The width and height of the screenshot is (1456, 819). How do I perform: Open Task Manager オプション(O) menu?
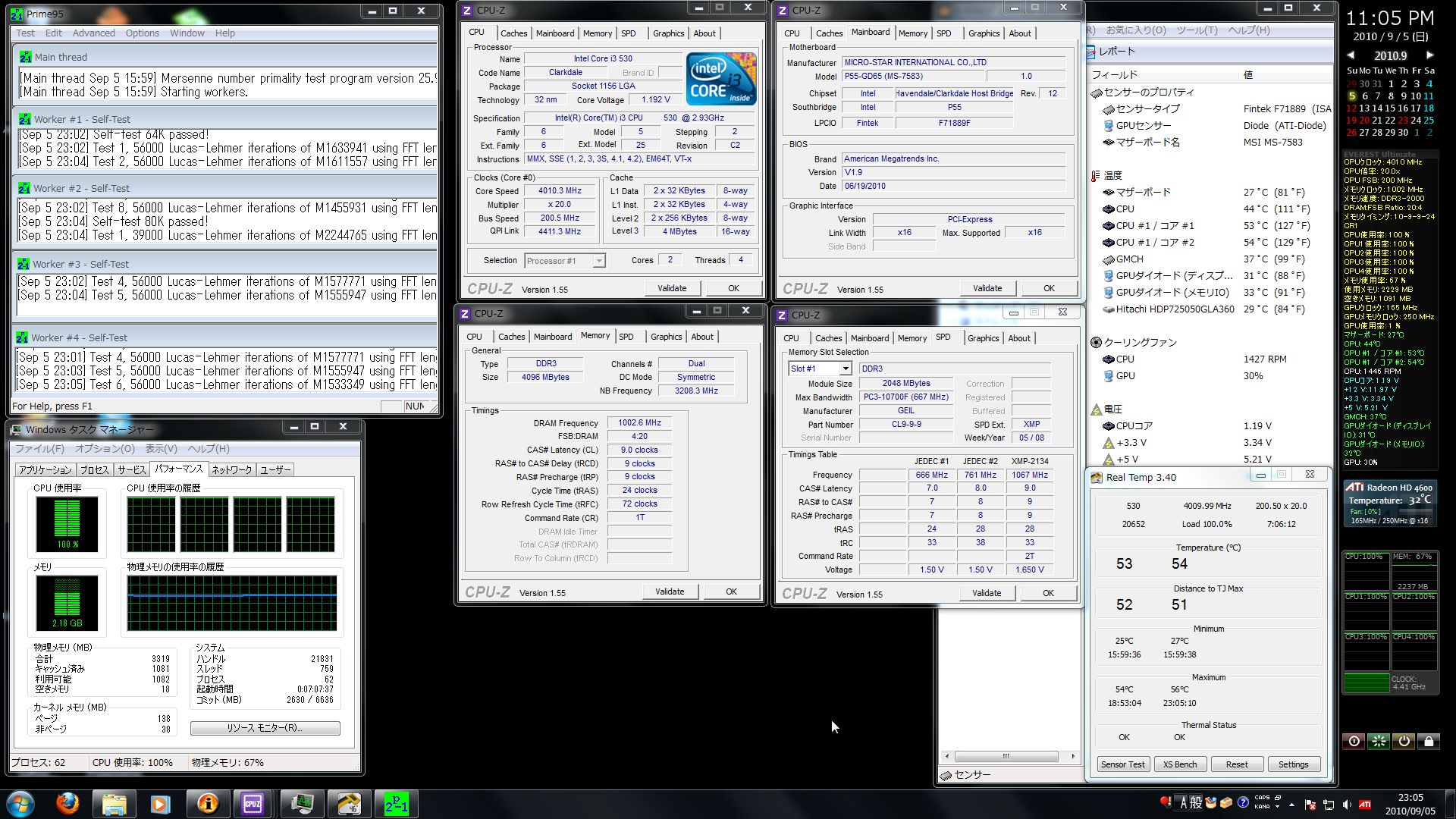coord(105,449)
